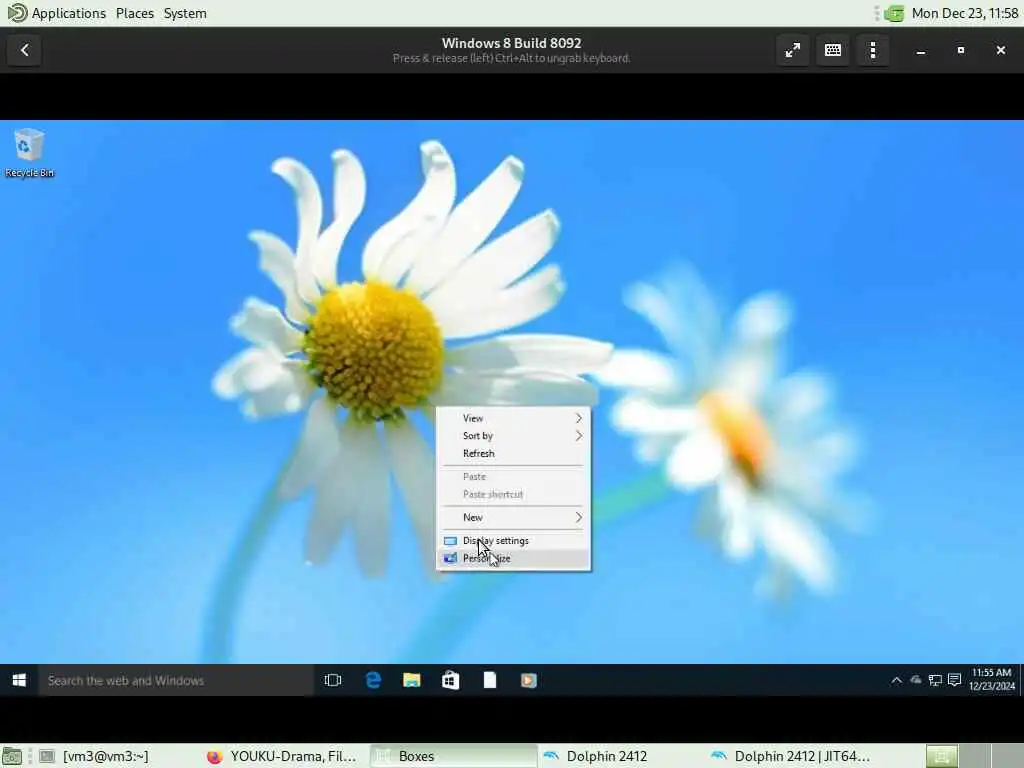Select Personalize in the context menu
This screenshot has width=1024, height=768.
click(513, 558)
